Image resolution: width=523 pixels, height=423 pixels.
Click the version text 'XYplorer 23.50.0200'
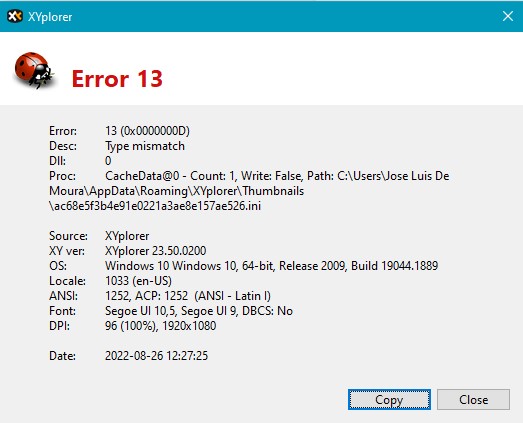(x=155, y=251)
